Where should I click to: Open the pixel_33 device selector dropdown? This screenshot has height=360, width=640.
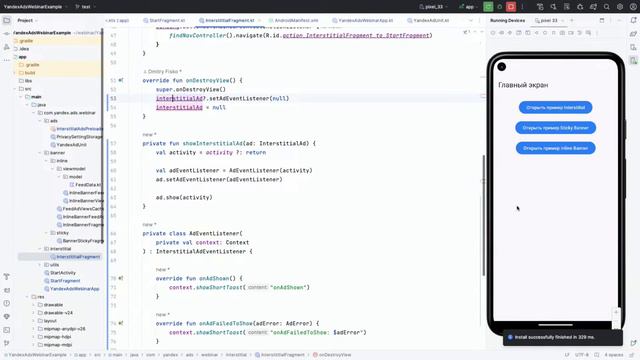coord(433,7)
